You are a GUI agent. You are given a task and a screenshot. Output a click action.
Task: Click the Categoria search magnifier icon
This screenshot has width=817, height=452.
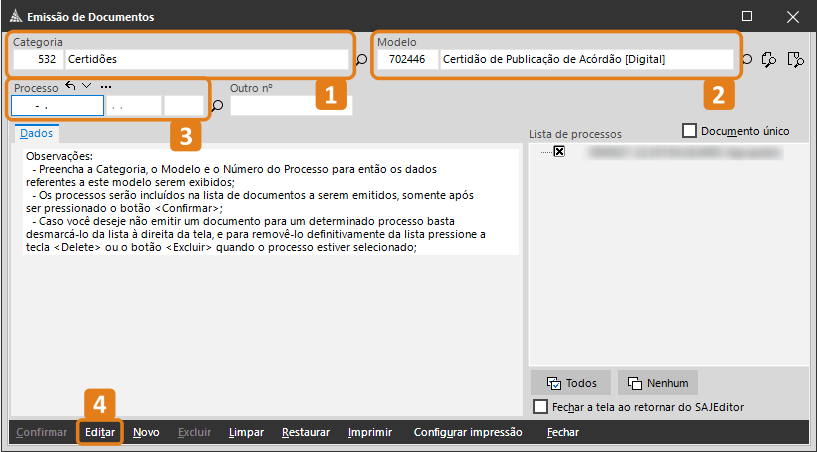point(362,60)
